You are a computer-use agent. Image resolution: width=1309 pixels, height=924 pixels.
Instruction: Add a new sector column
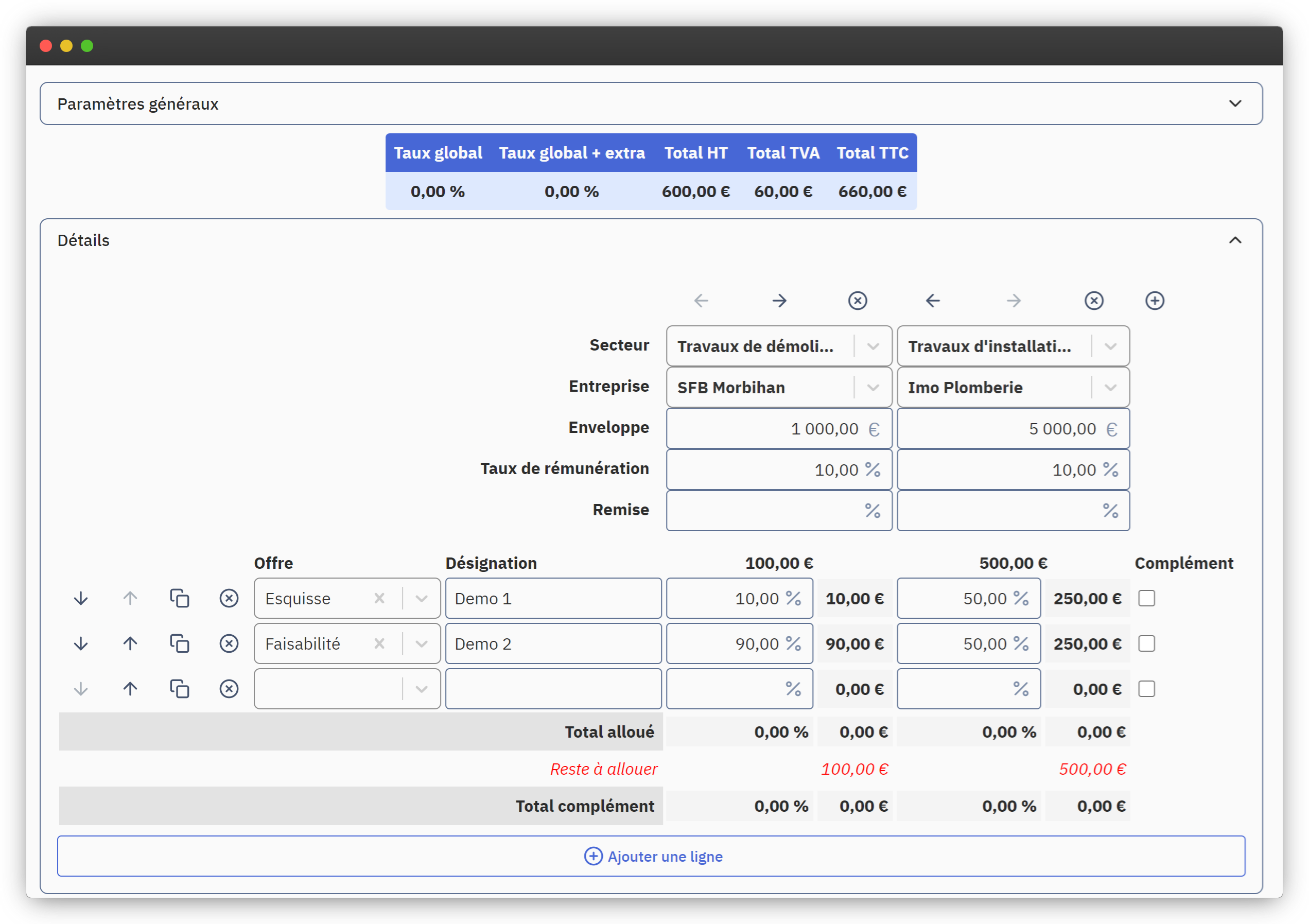tap(1155, 301)
